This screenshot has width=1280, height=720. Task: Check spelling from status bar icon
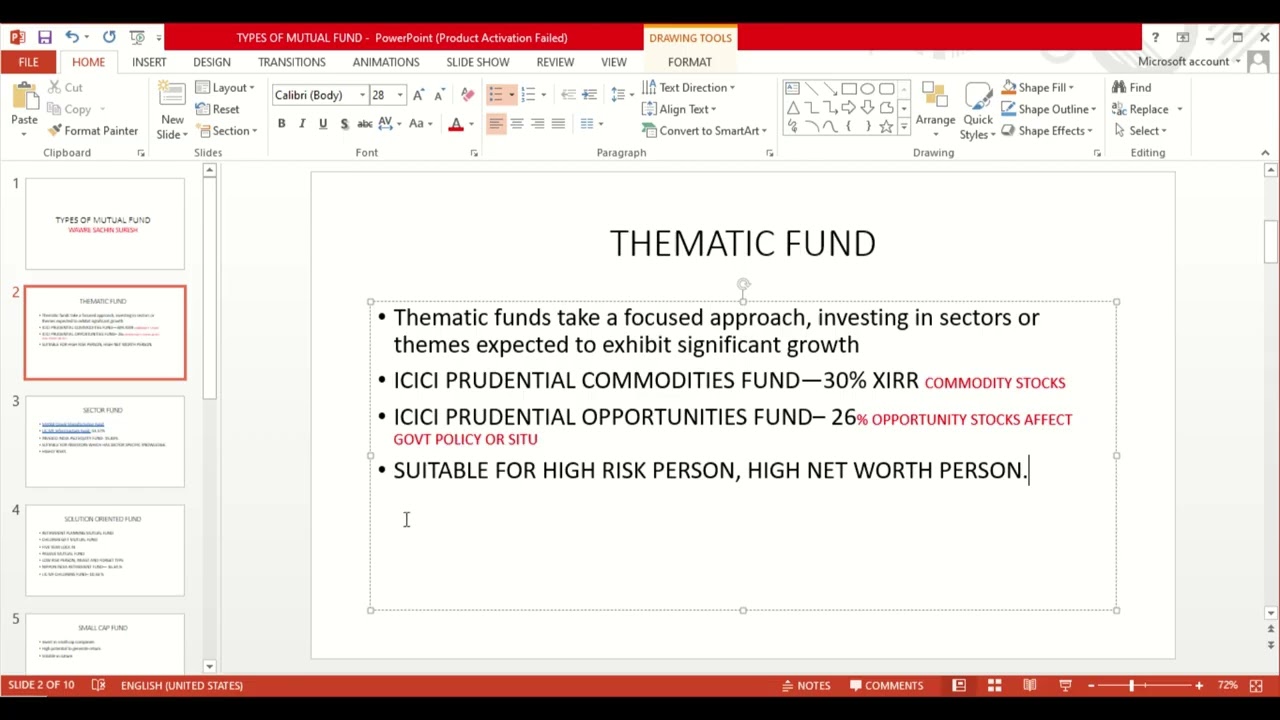[x=98, y=685]
